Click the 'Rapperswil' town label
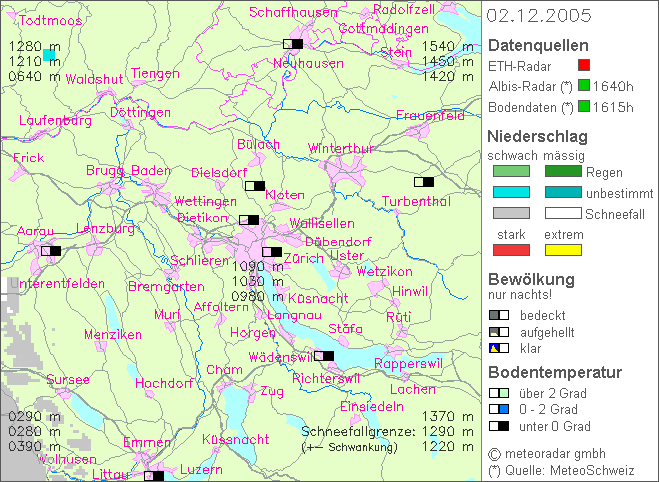Image resolution: width=659 pixels, height=482 pixels. [x=409, y=363]
